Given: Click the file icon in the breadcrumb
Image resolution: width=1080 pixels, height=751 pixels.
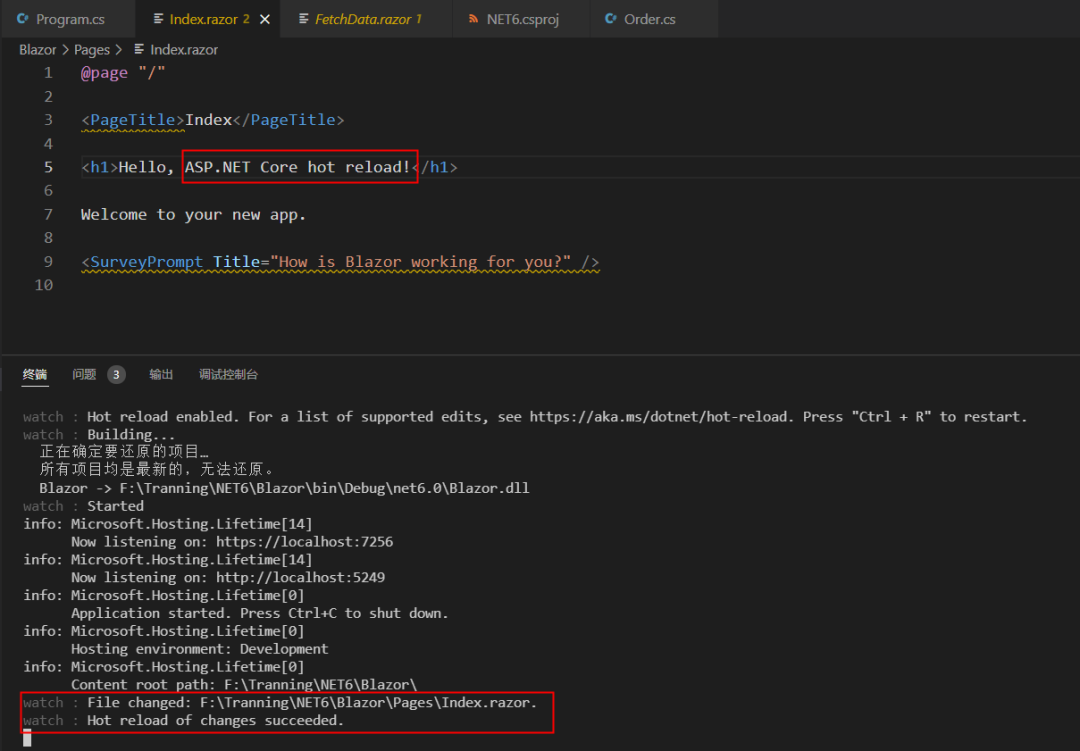Looking at the screenshot, I should coord(139,49).
